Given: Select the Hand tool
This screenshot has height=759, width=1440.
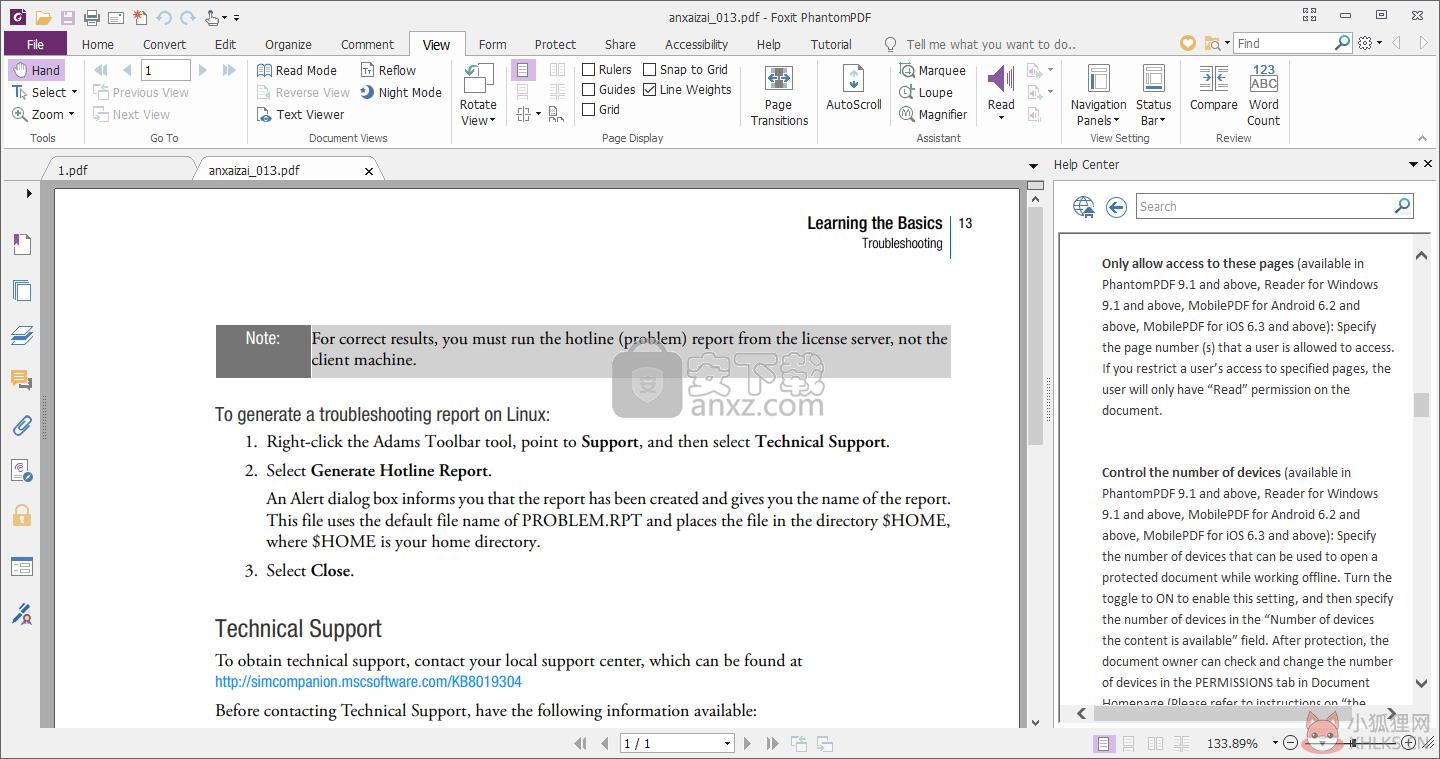Looking at the screenshot, I should click(x=37, y=70).
